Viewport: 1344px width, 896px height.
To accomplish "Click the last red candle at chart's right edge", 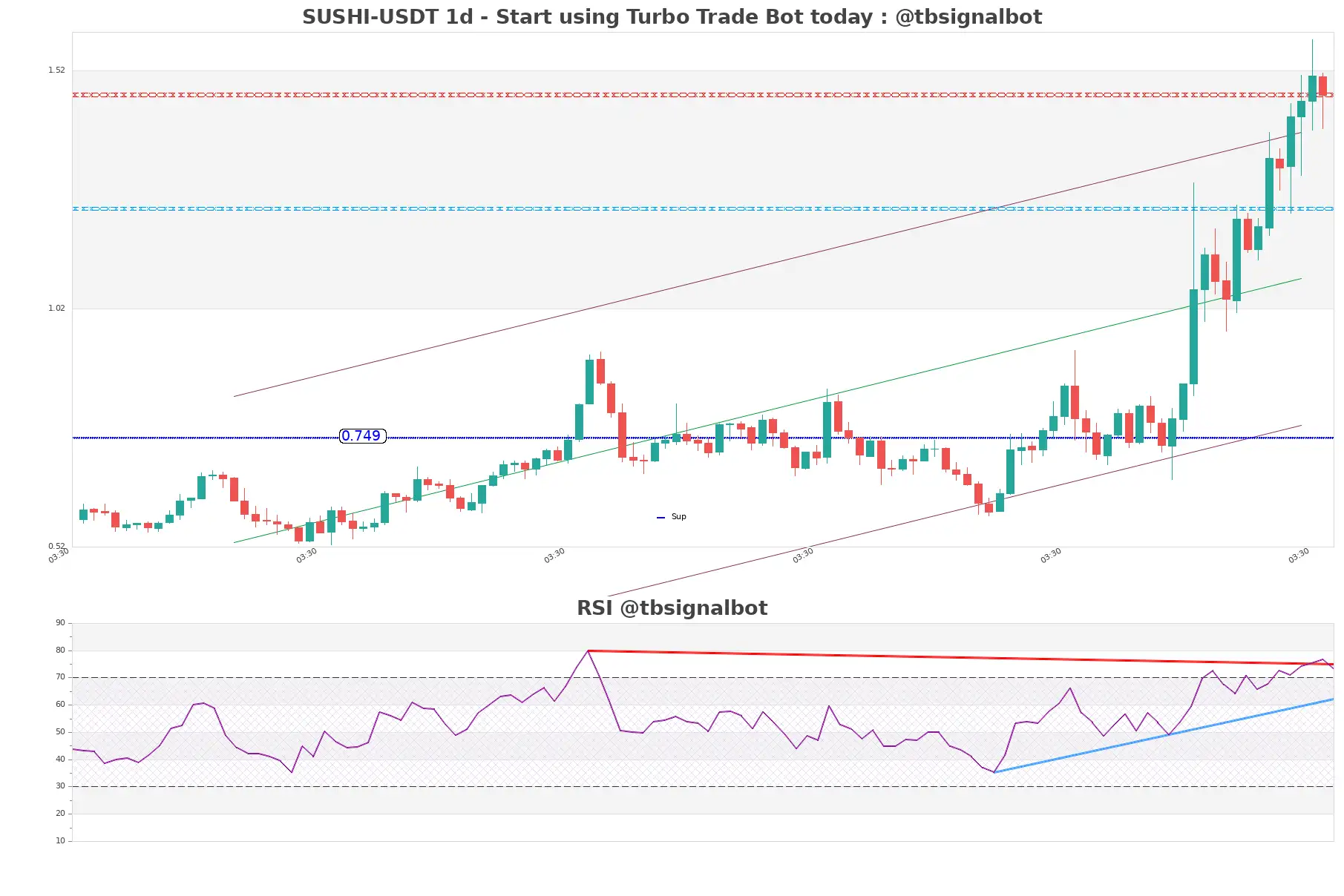I will point(1322,86).
